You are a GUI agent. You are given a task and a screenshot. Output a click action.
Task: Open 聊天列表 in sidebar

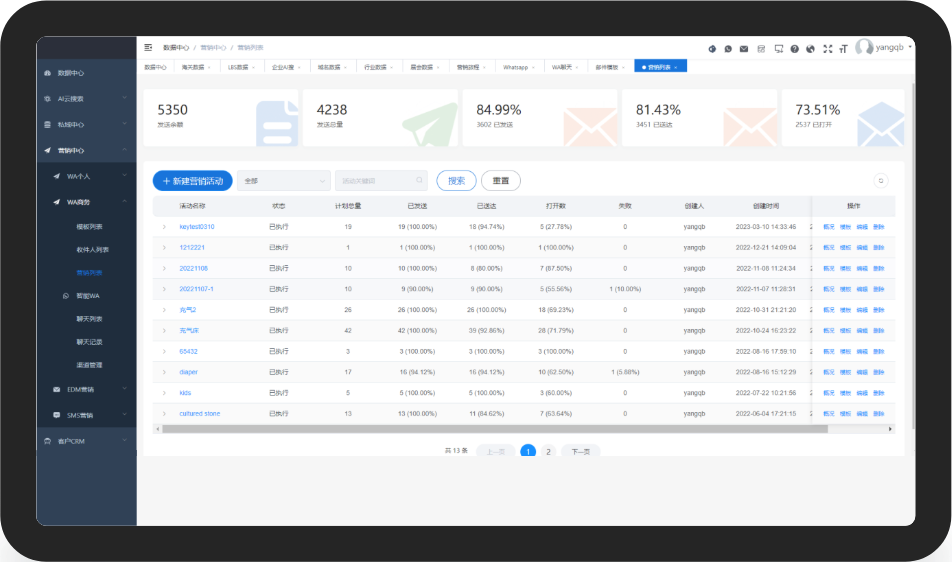[x=89, y=319]
